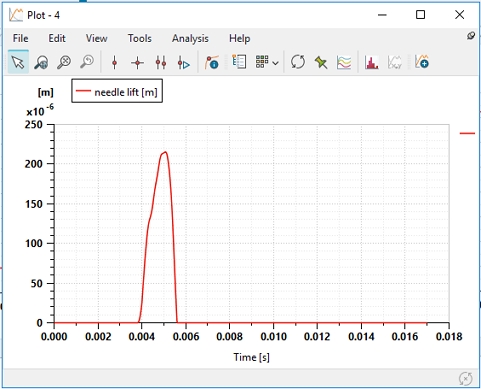This screenshot has height=389, width=481.
Task: Click the x-axis value 0.018
Action: (x=449, y=337)
